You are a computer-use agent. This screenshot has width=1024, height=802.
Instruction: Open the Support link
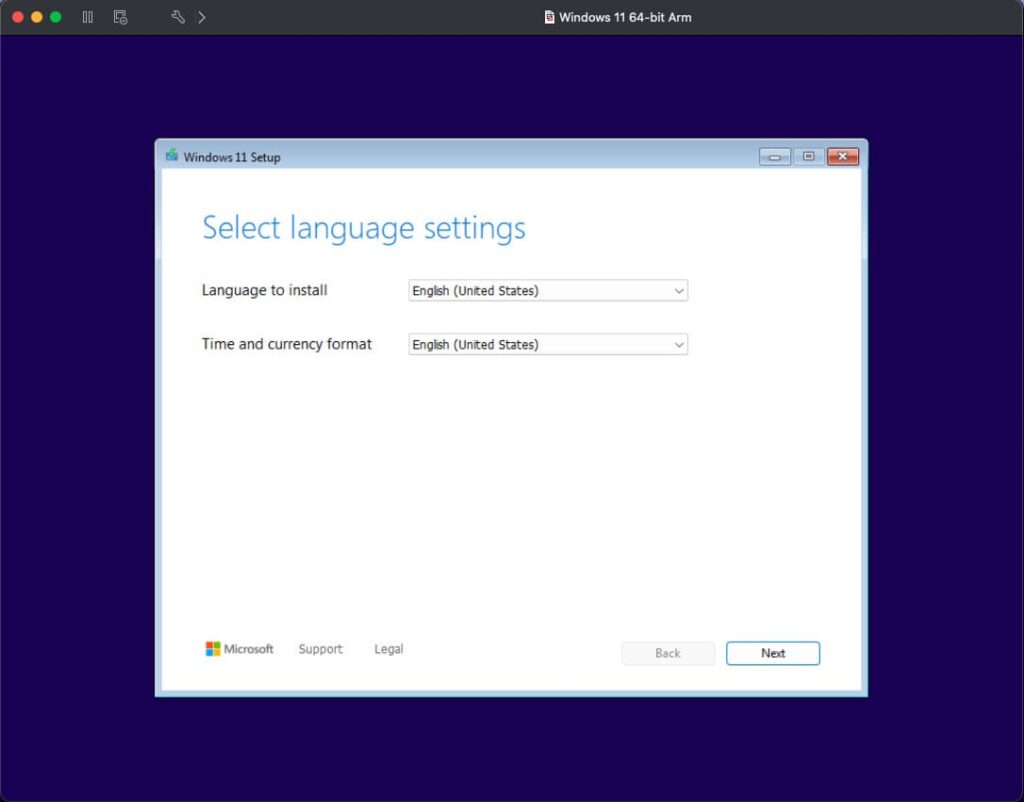(320, 649)
